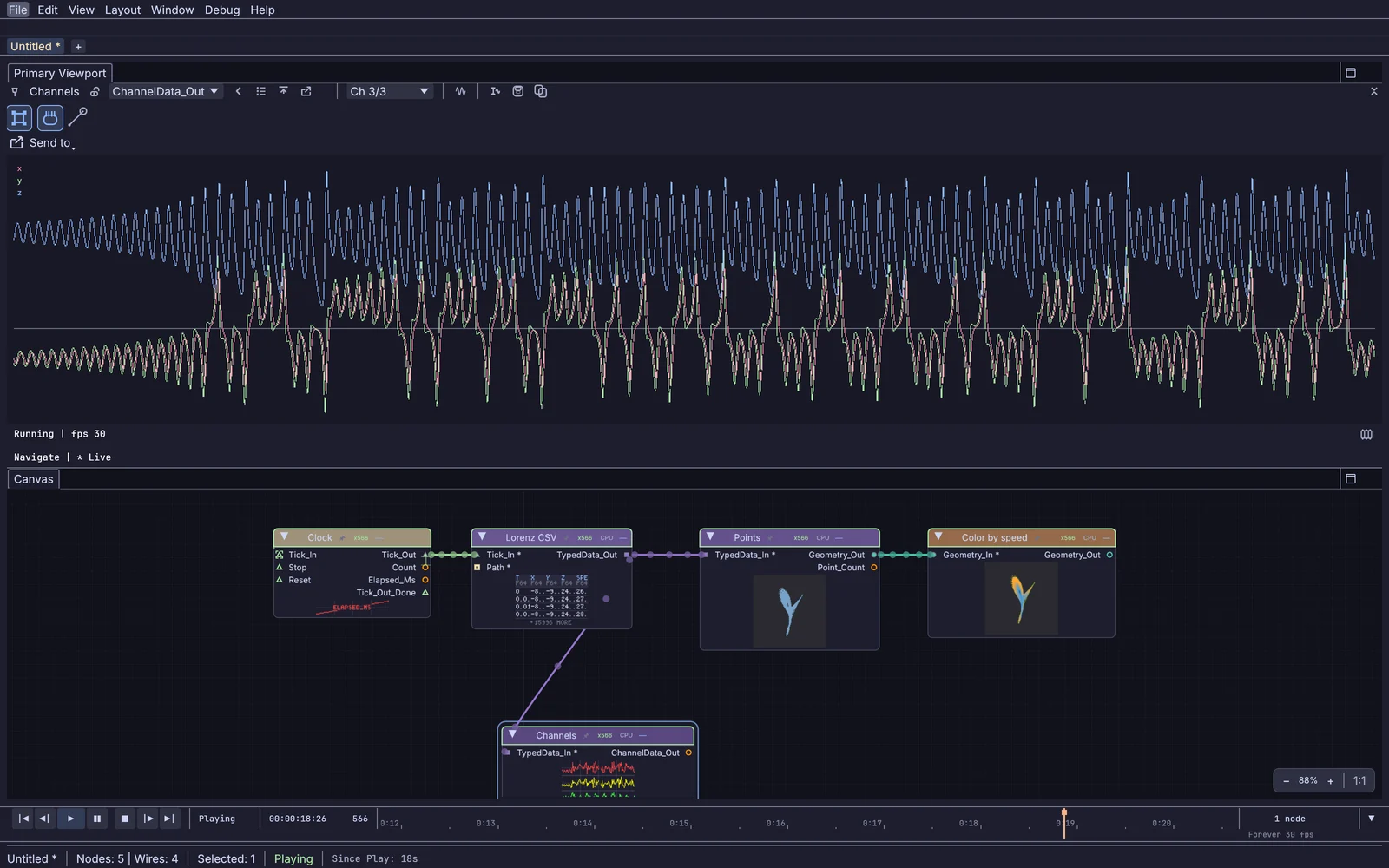The image size is (1389, 868).
Task: Collapse the Lorenz CSV node triangle
Action: tap(482, 537)
